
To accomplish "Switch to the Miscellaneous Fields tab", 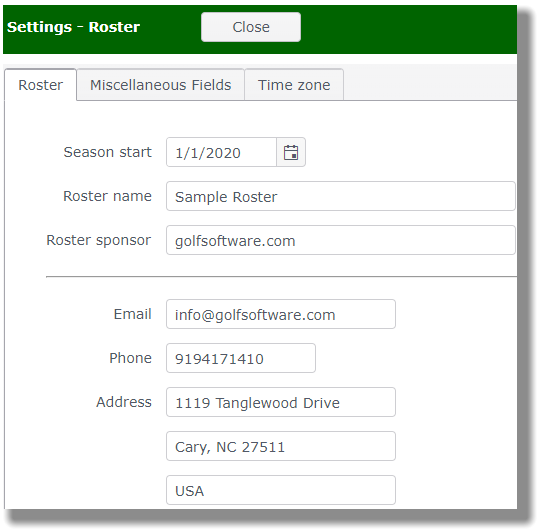I will [161, 85].
